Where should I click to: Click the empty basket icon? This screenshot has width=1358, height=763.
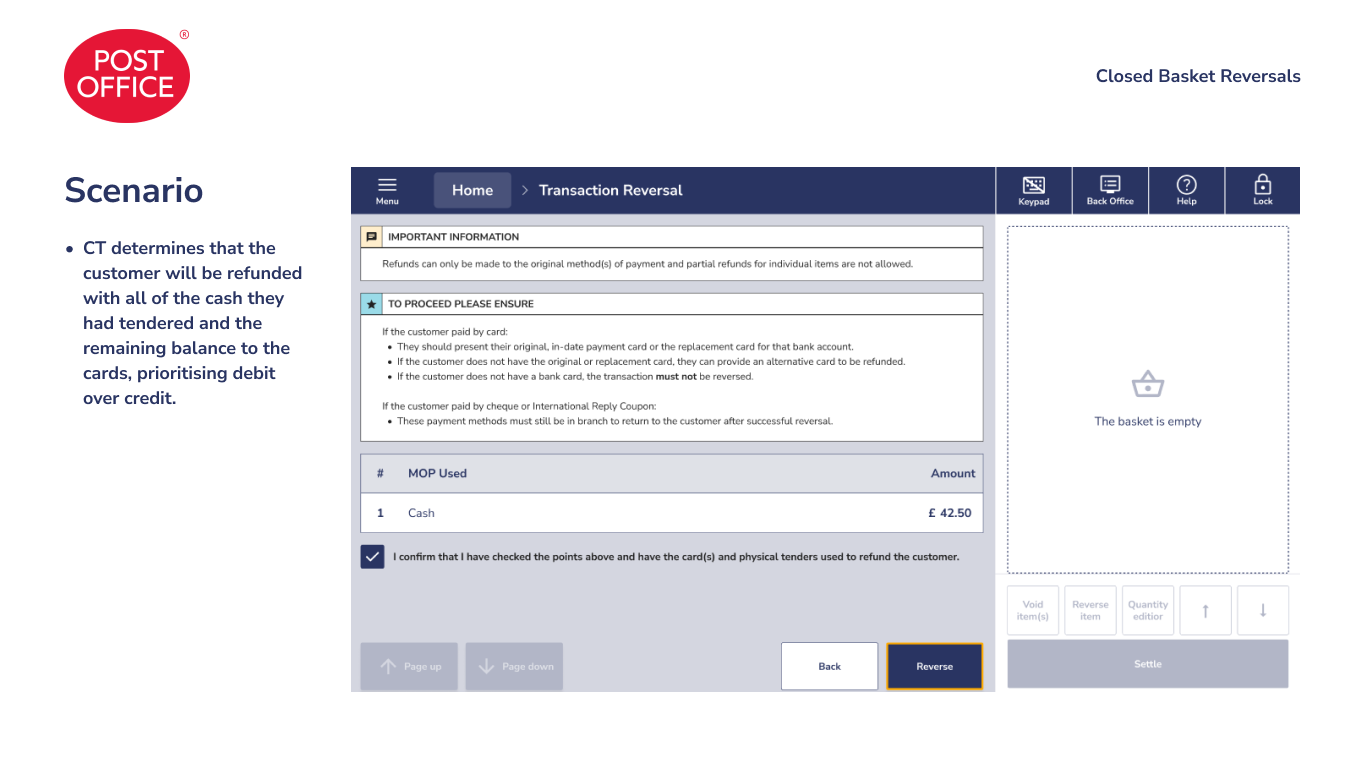point(1148,384)
